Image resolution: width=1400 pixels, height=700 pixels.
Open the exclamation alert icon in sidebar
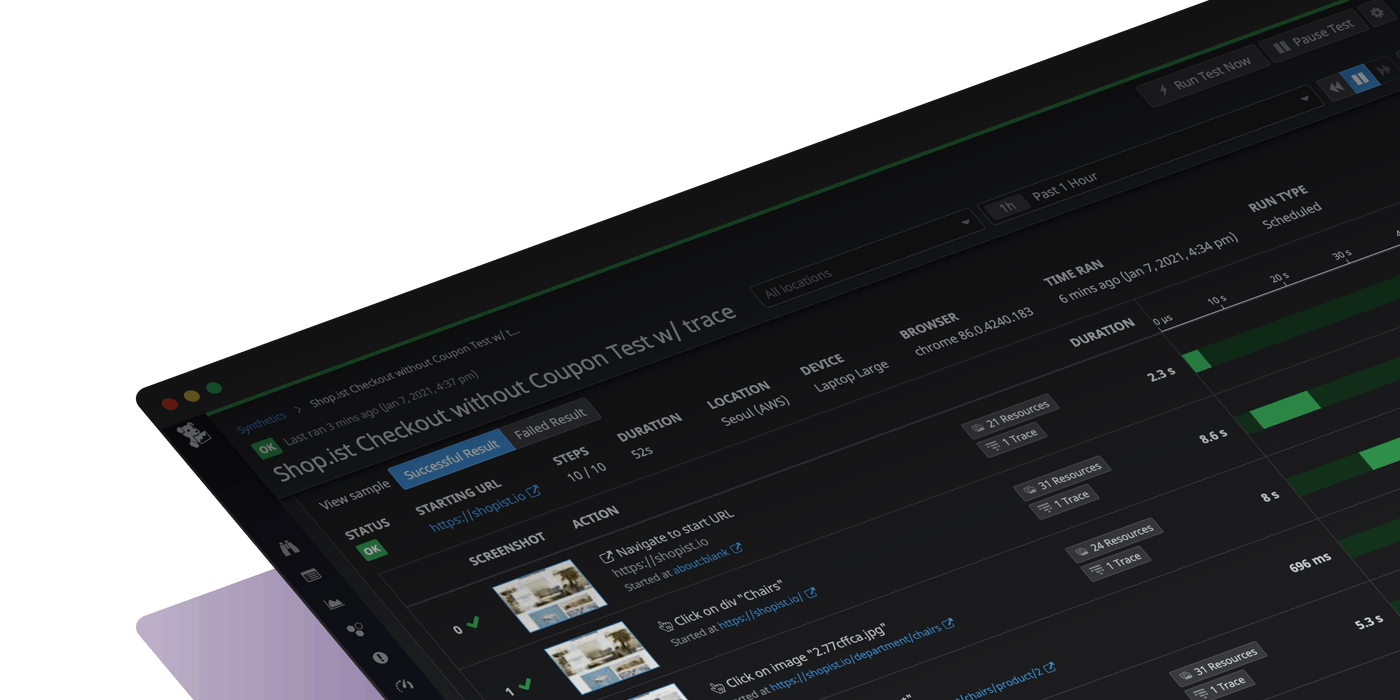pos(380,657)
